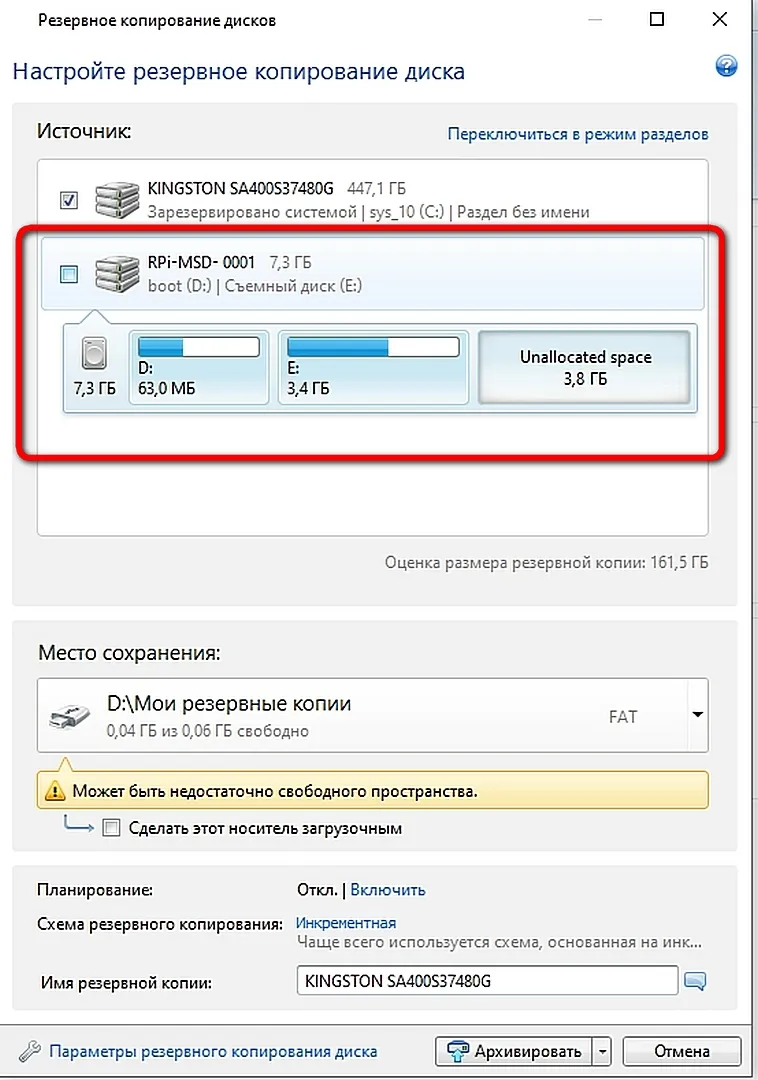
Task: Click the RPi-MSD disk drive icon
Action: click(116, 274)
